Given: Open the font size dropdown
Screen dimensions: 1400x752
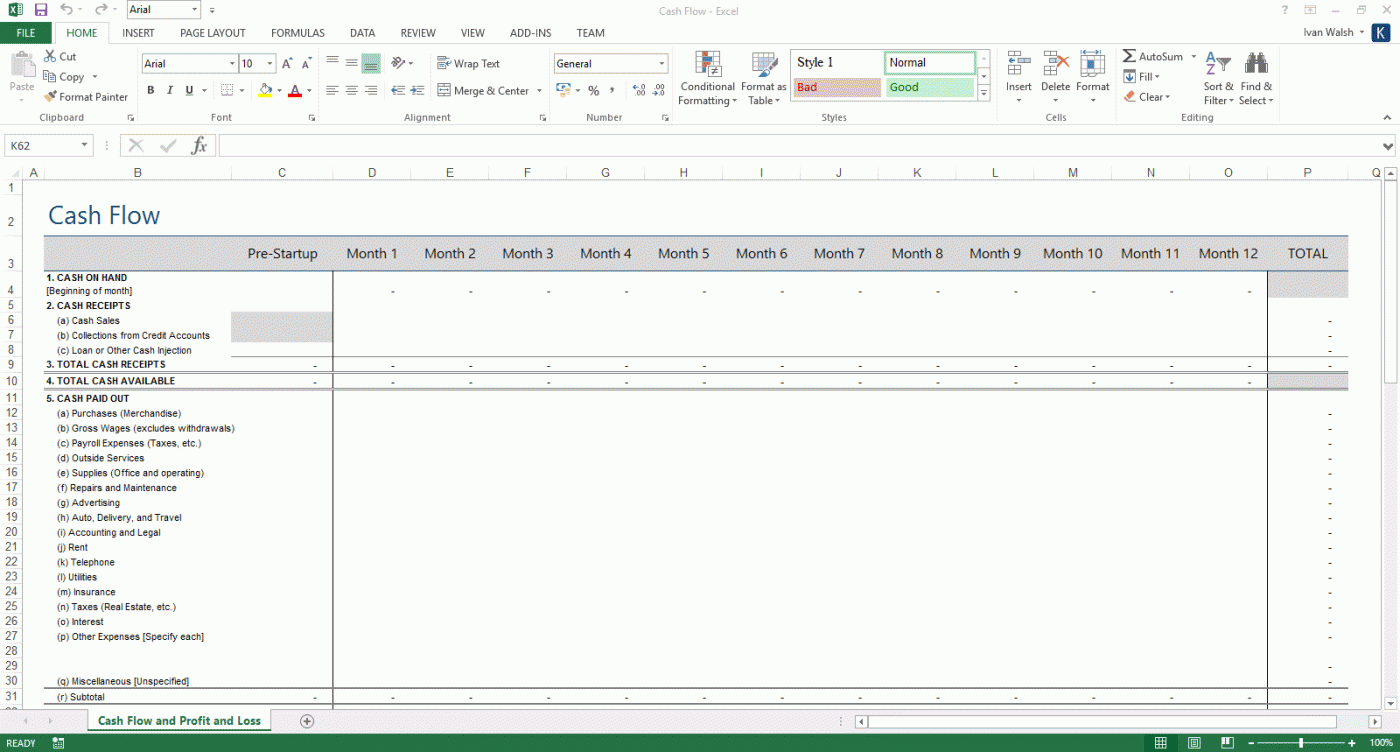Looking at the screenshot, I should (x=270, y=64).
